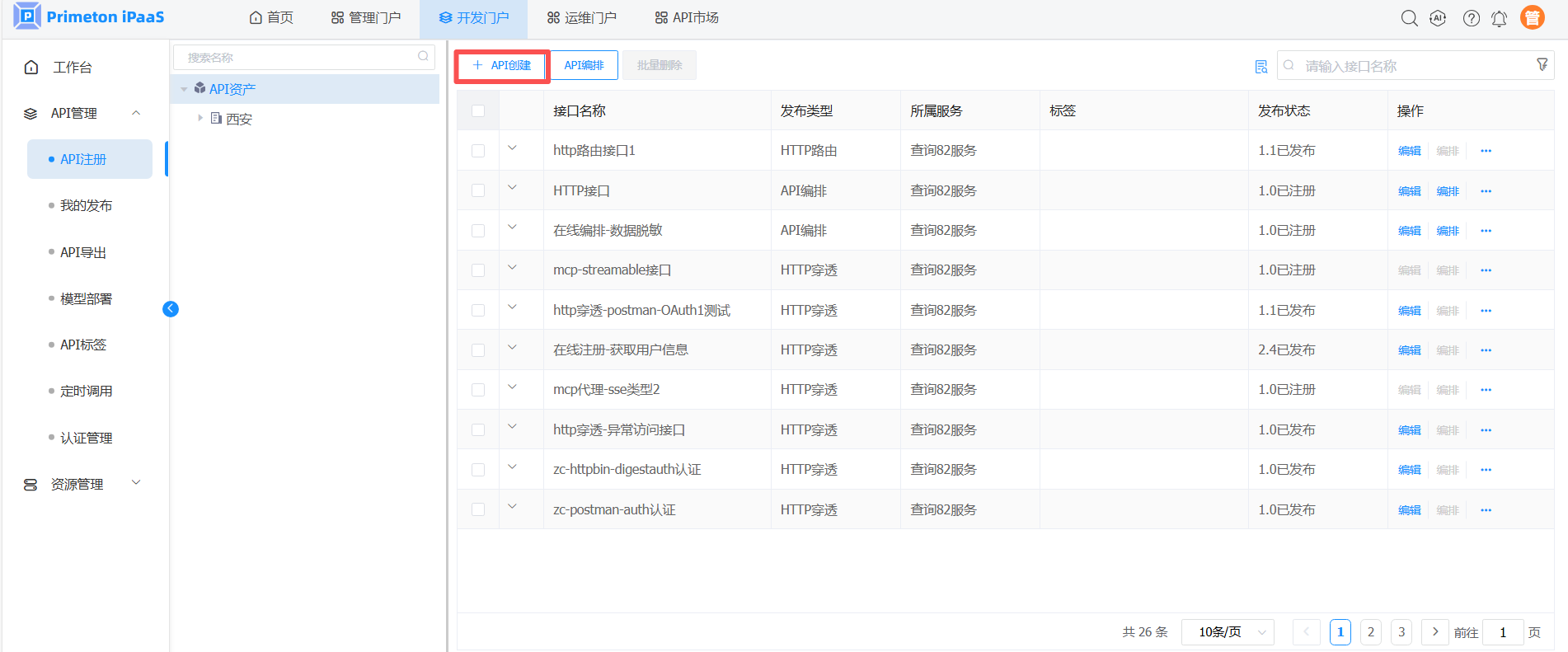Check the select-all checkbox in table header
This screenshot has width=1568, height=652.
(478, 111)
